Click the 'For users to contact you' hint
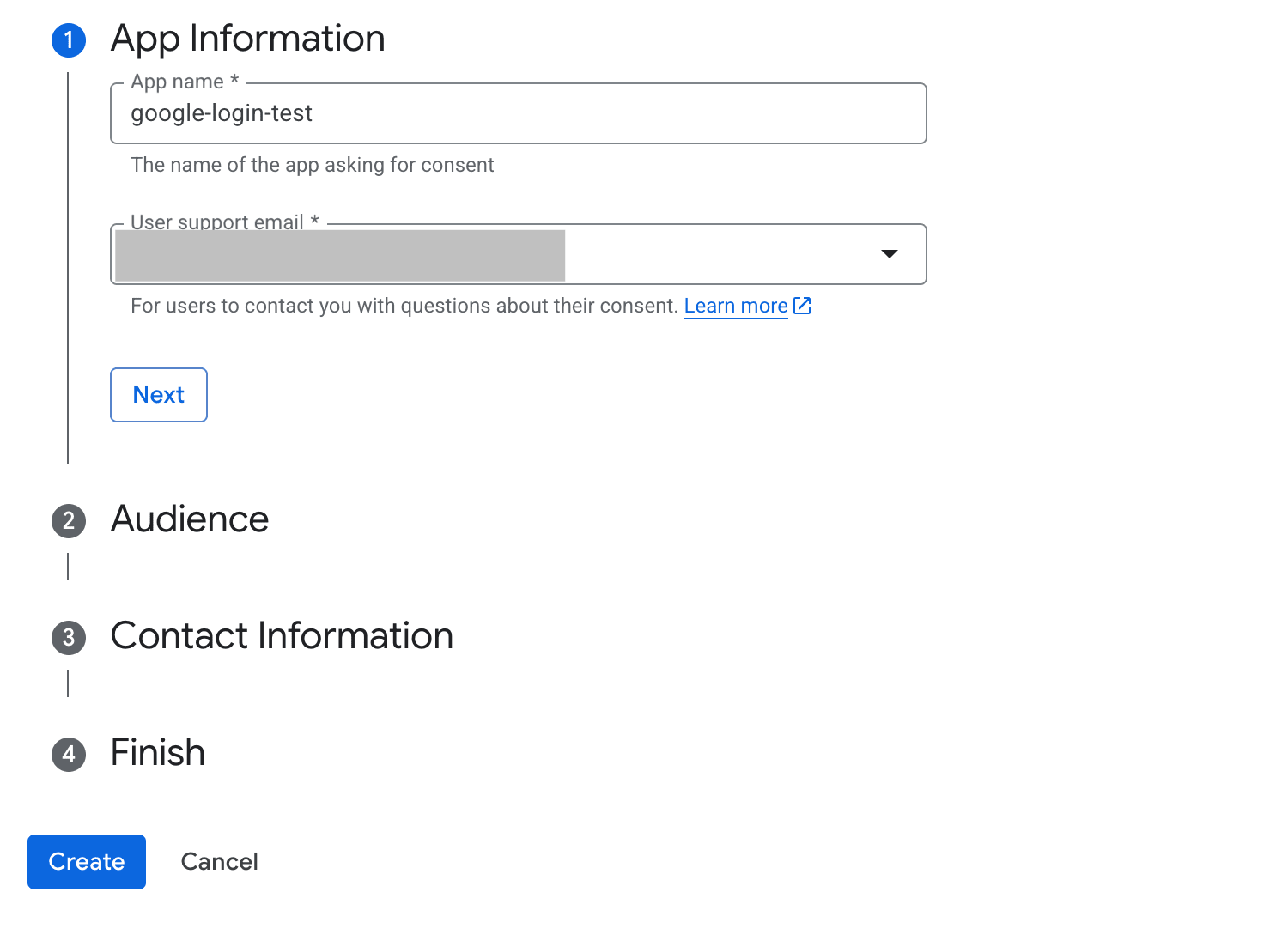The image size is (1288, 941). coord(404,307)
